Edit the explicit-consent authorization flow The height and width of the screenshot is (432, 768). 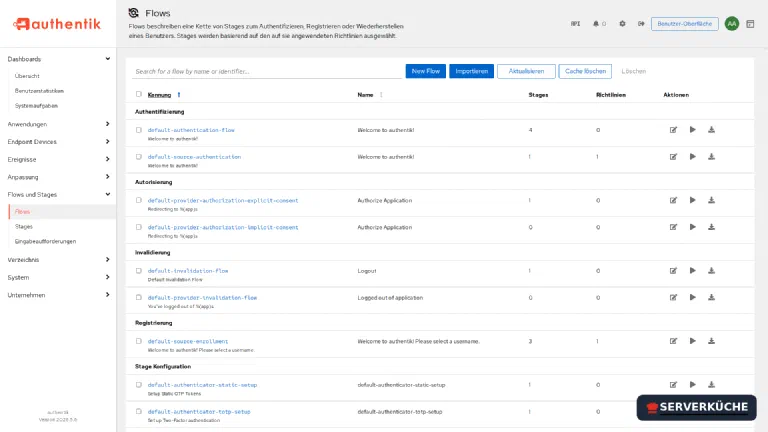[x=673, y=200]
